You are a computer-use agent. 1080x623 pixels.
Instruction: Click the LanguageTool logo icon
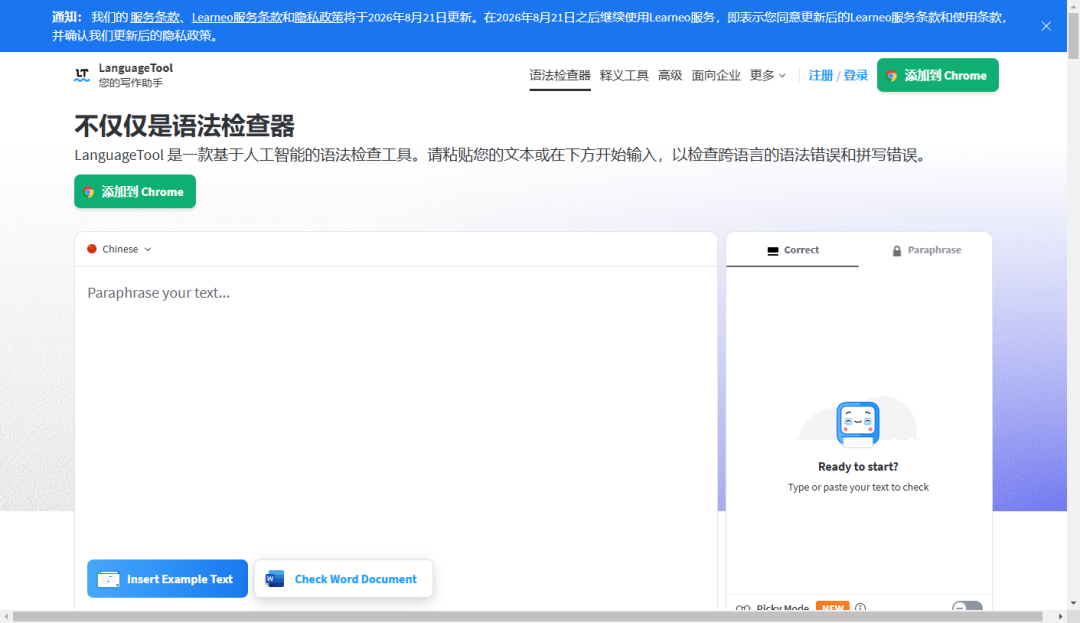82,75
